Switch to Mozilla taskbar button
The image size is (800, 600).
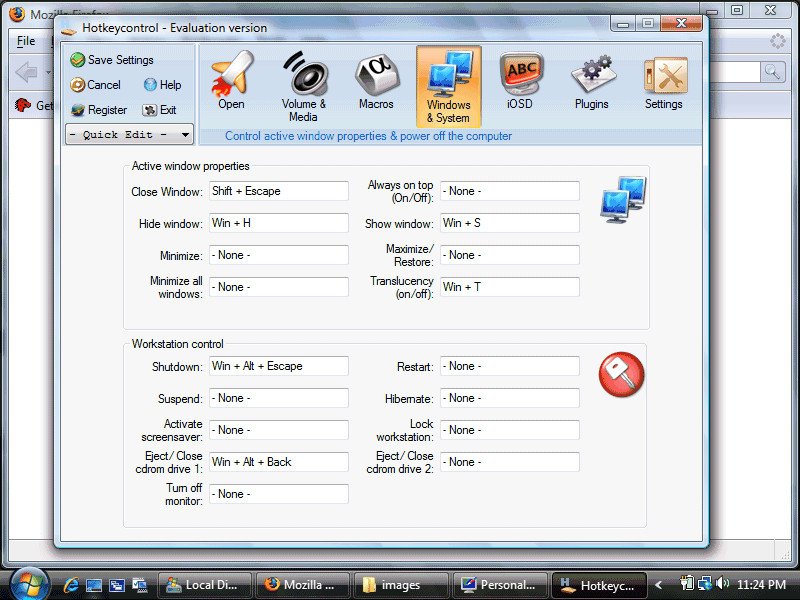click(x=303, y=585)
